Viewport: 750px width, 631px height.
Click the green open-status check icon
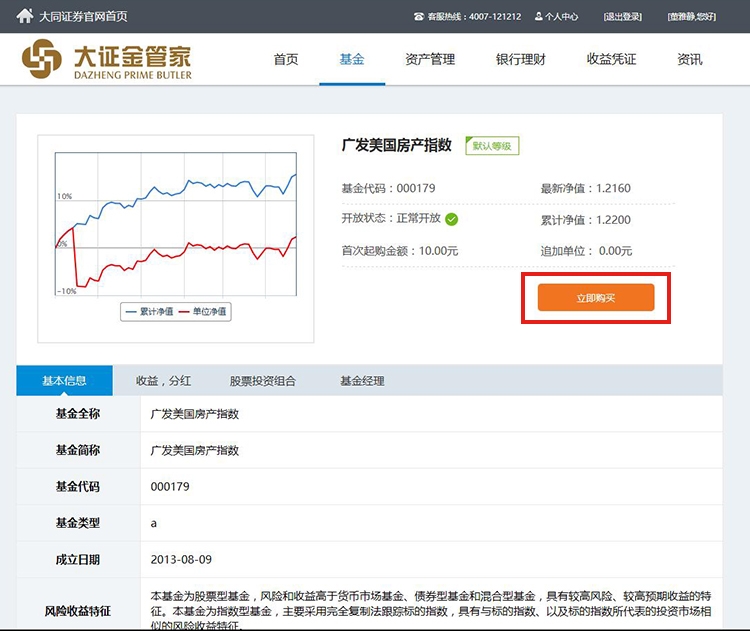(452, 219)
